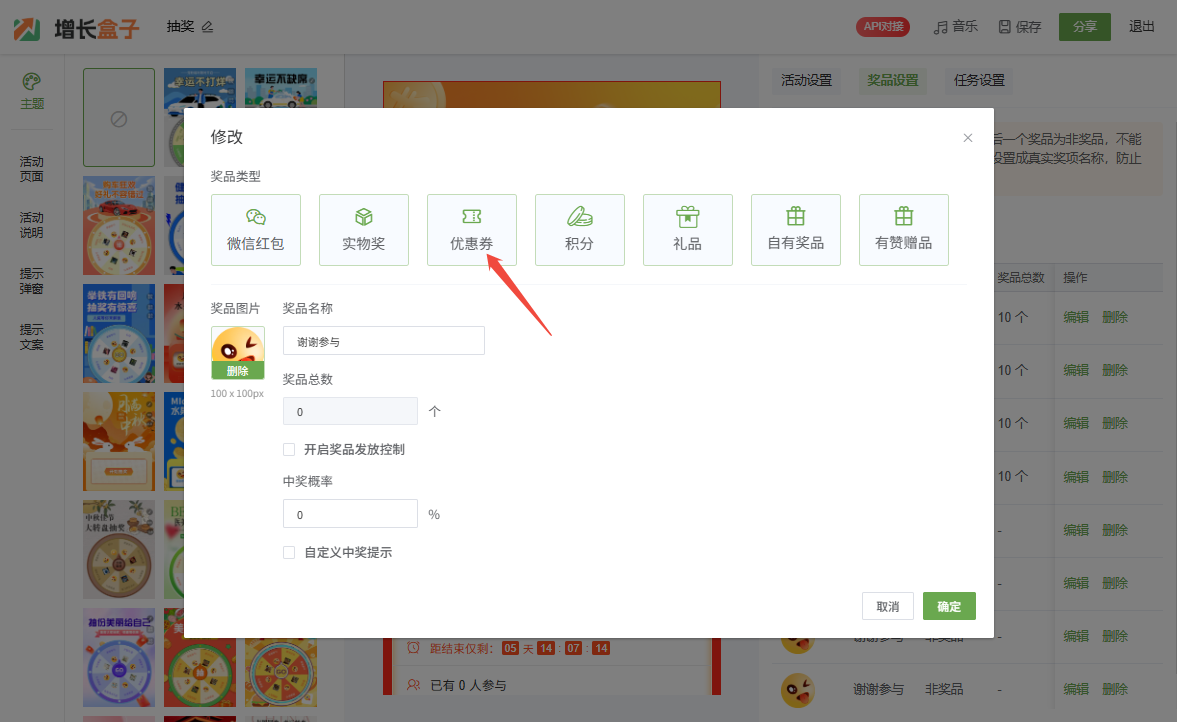The height and width of the screenshot is (722, 1177).
Task: Click 删除 on the prize image
Action: pos(237,371)
